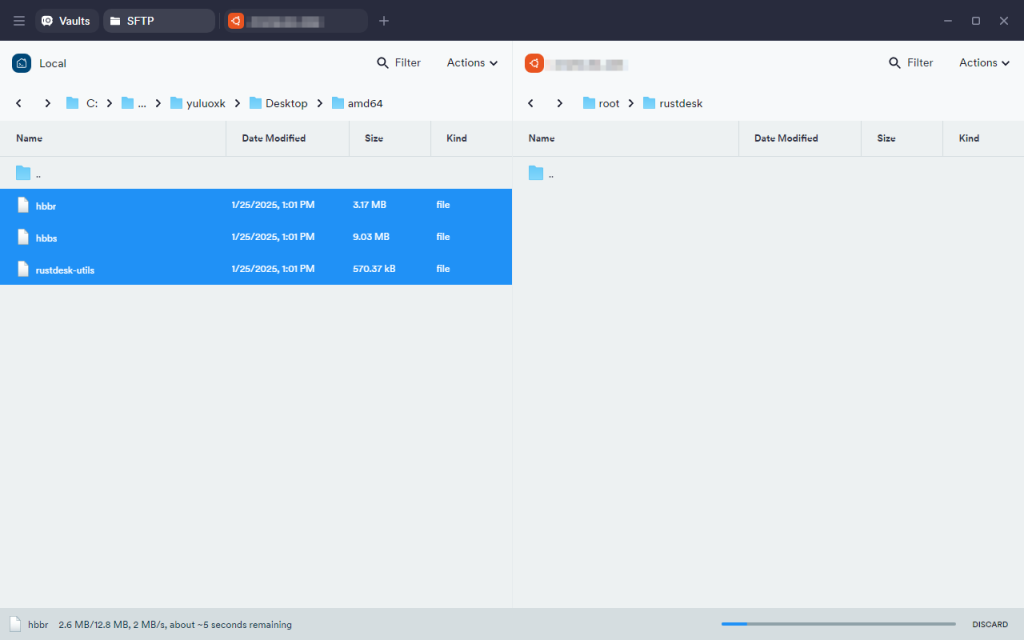Go back in remote pane navigation

click(531, 103)
